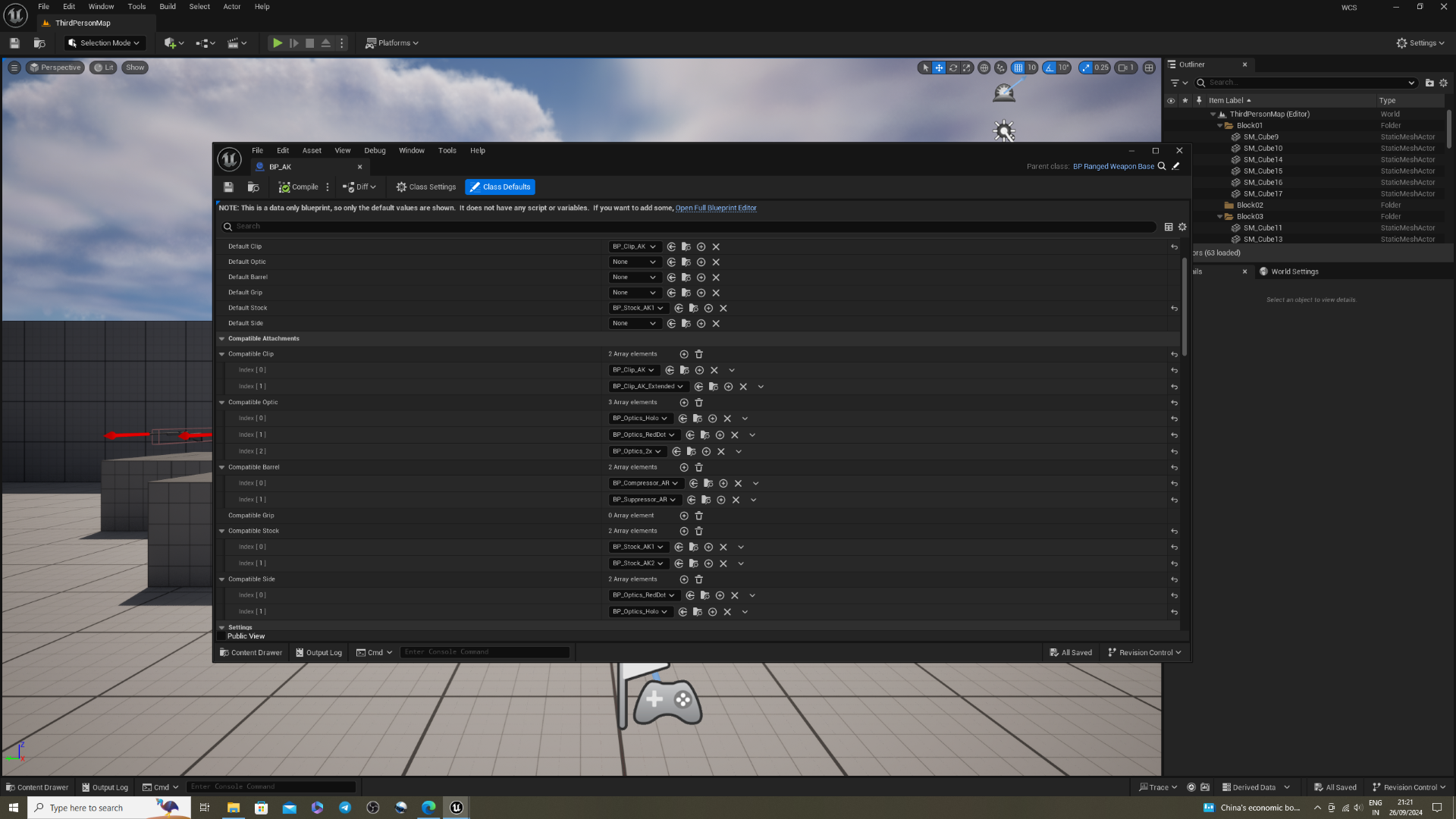Clear the Default Stock value
Image resolution: width=1456 pixels, height=819 pixels.
(x=723, y=309)
